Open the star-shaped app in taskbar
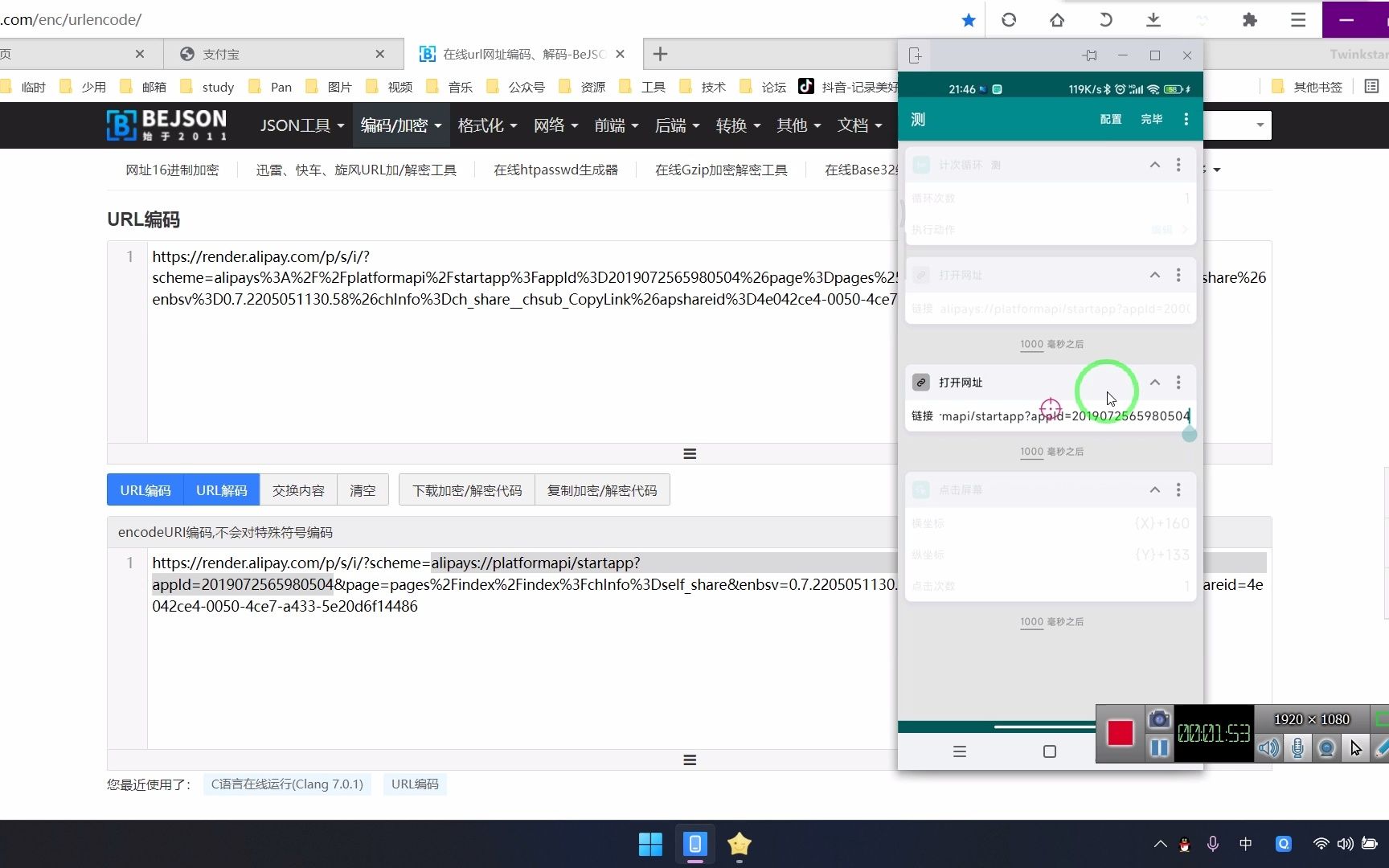1389x868 pixels. point(739,844)
